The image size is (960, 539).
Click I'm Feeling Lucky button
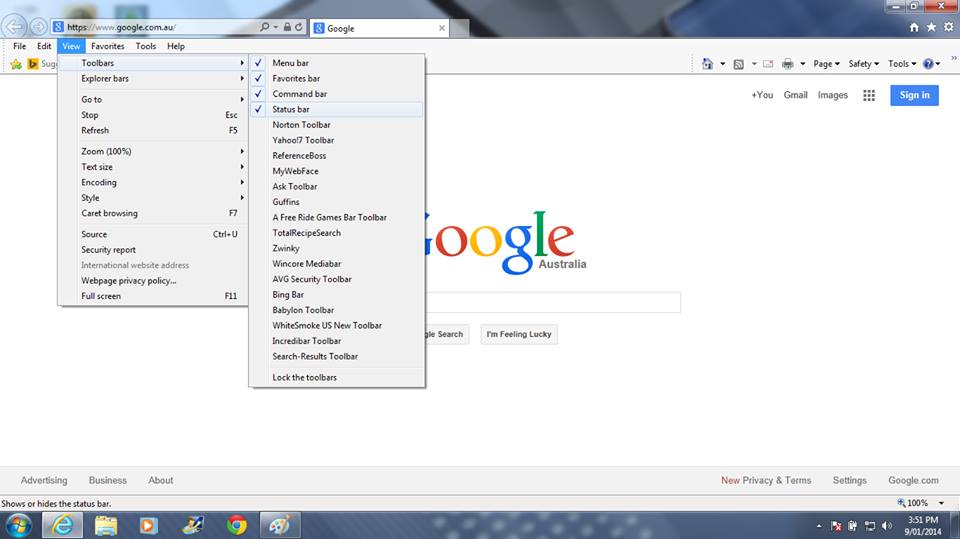(x=519, y=334)
